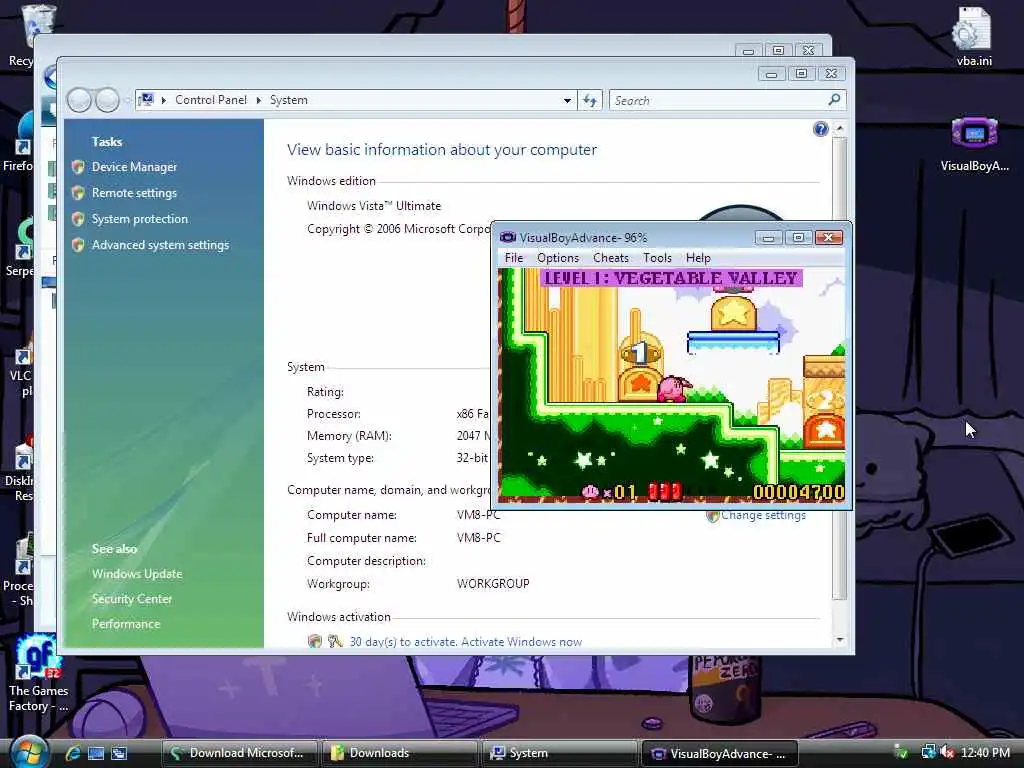Screen dimensions: 1024x768
Task: Open VisualBoyAdvance File menu
Action: coord(514,258)
